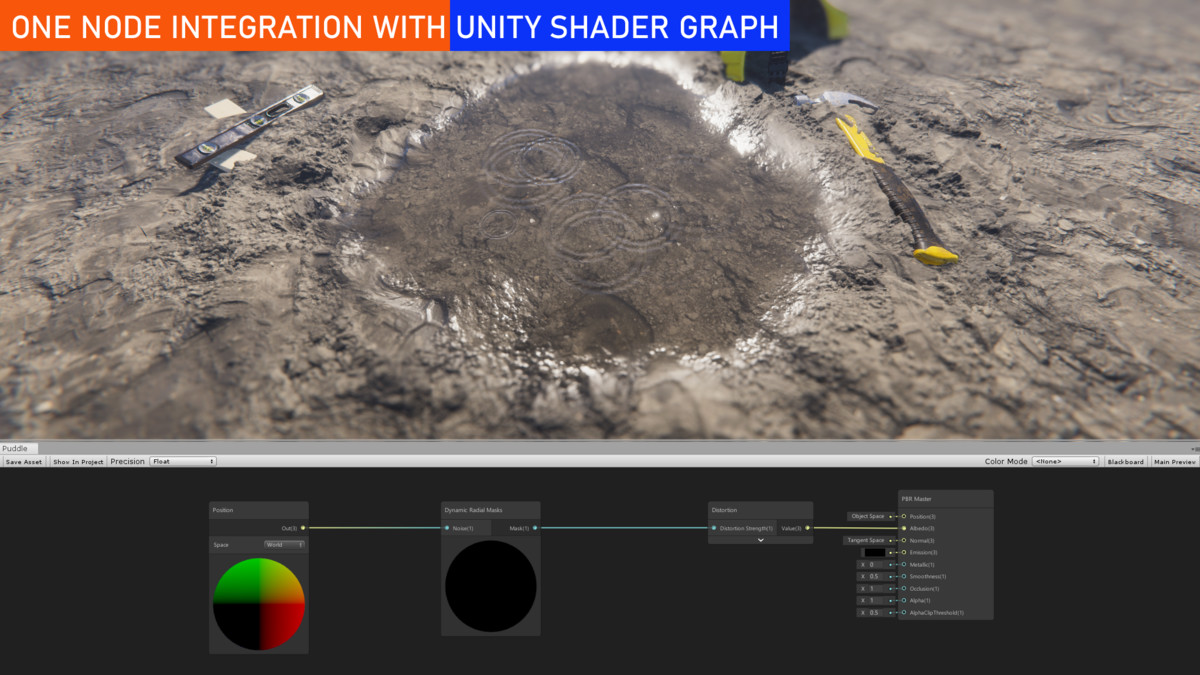Open the Precision dropdown set to Float
Screen dimensions: 1200x675
click(183, 461)
